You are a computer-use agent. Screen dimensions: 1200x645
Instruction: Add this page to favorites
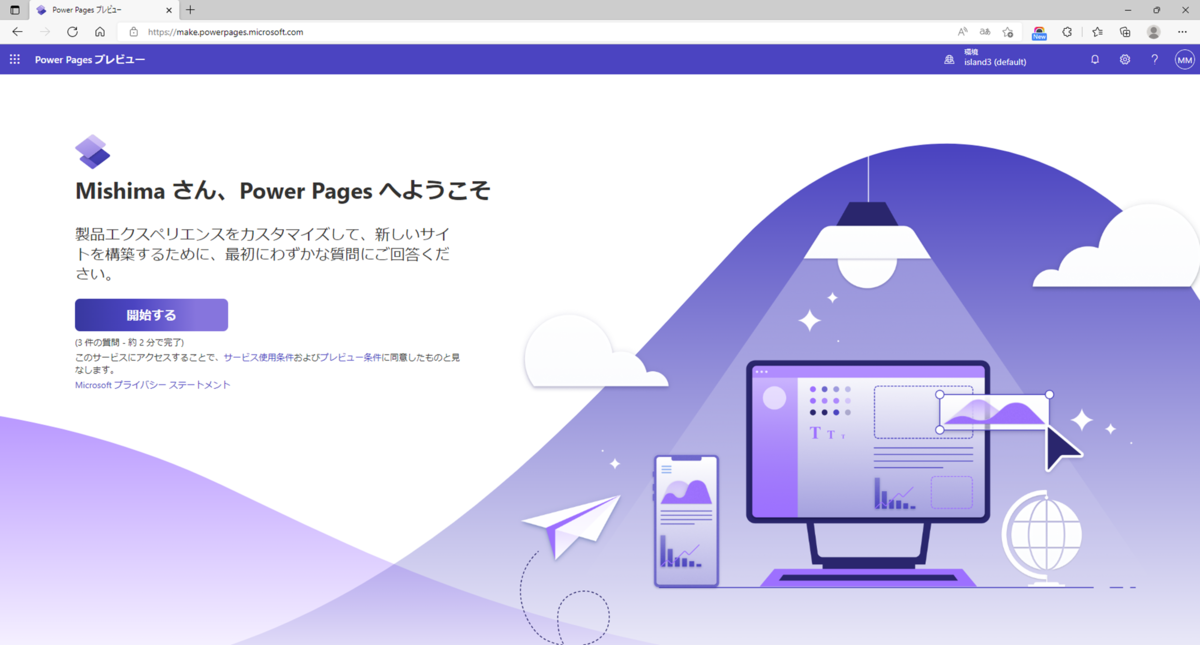tap(1008, 32)
